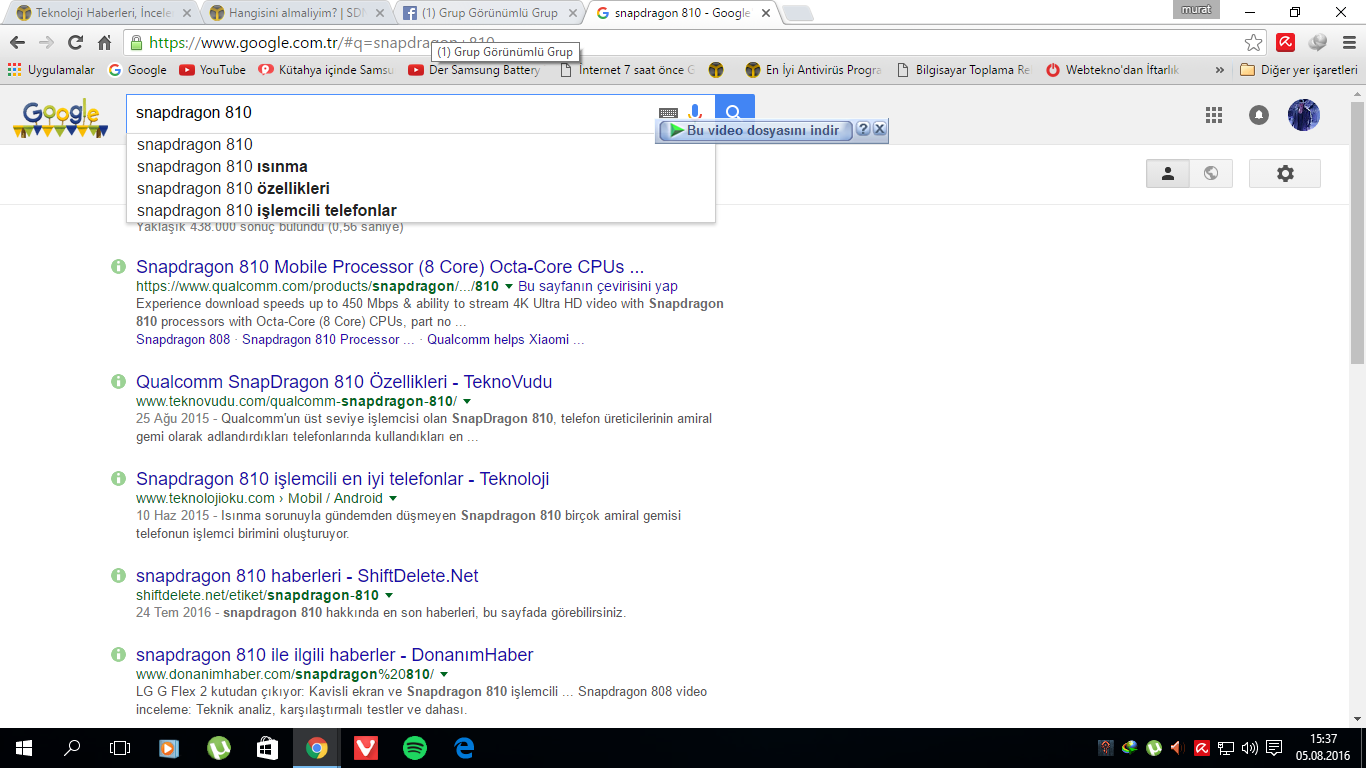
Task: Open the 'Snapdragon 808' sitelink
Action: point(183,340)
